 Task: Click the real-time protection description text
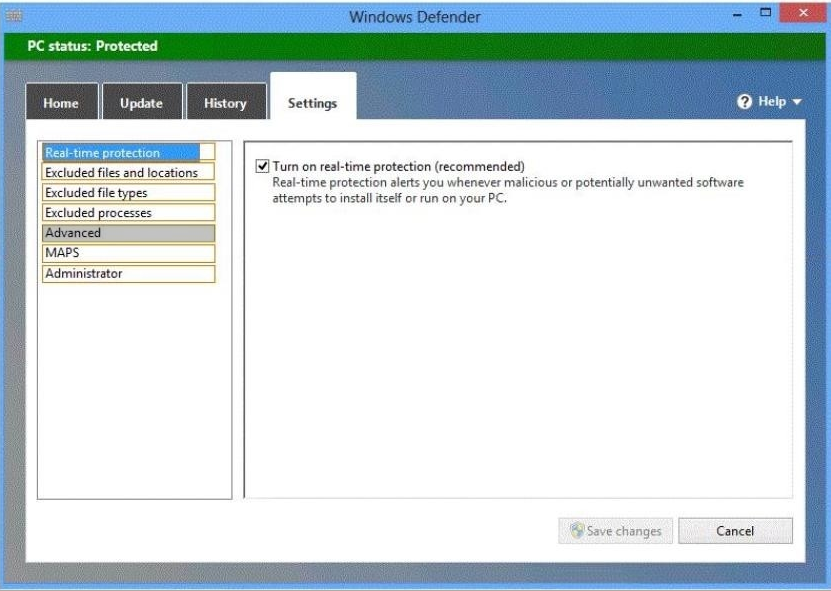tap(508, 190)
